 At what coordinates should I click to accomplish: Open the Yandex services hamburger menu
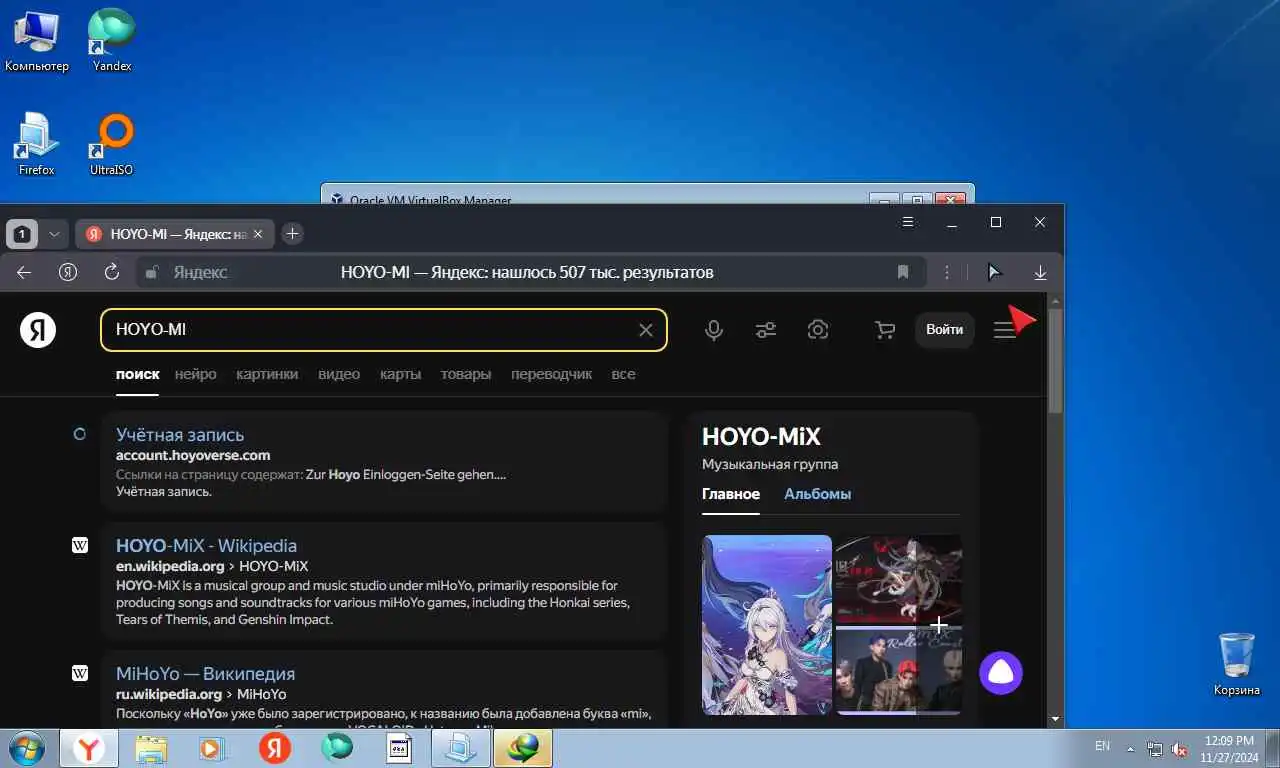(x=1005, y=330)
